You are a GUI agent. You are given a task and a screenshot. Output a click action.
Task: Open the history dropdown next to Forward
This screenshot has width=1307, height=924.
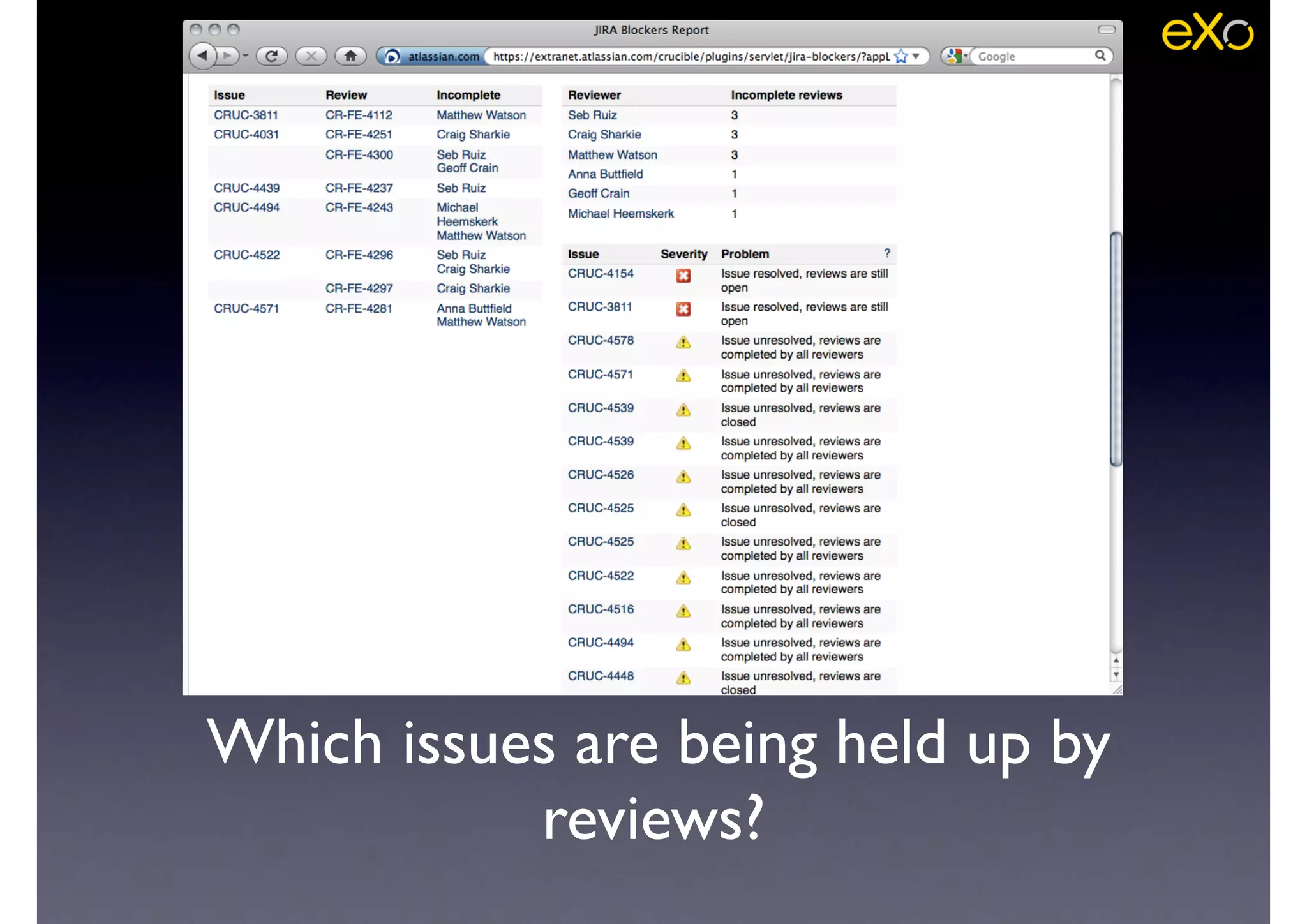(x=246, y=56)
